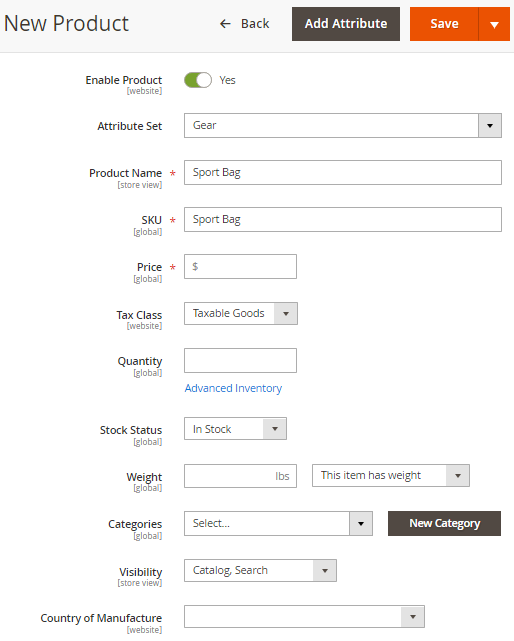Toggle the Enable Product switch
This screenshot has height=641, width=514.
pos(198,80)
